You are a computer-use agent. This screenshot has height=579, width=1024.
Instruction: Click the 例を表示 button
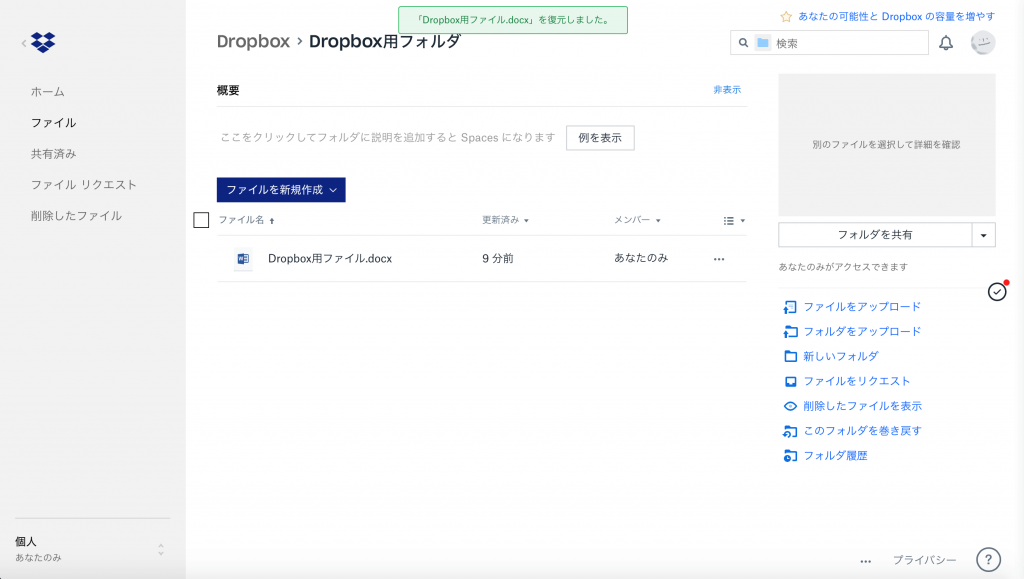pyautogui.click(x=600, y=138)
